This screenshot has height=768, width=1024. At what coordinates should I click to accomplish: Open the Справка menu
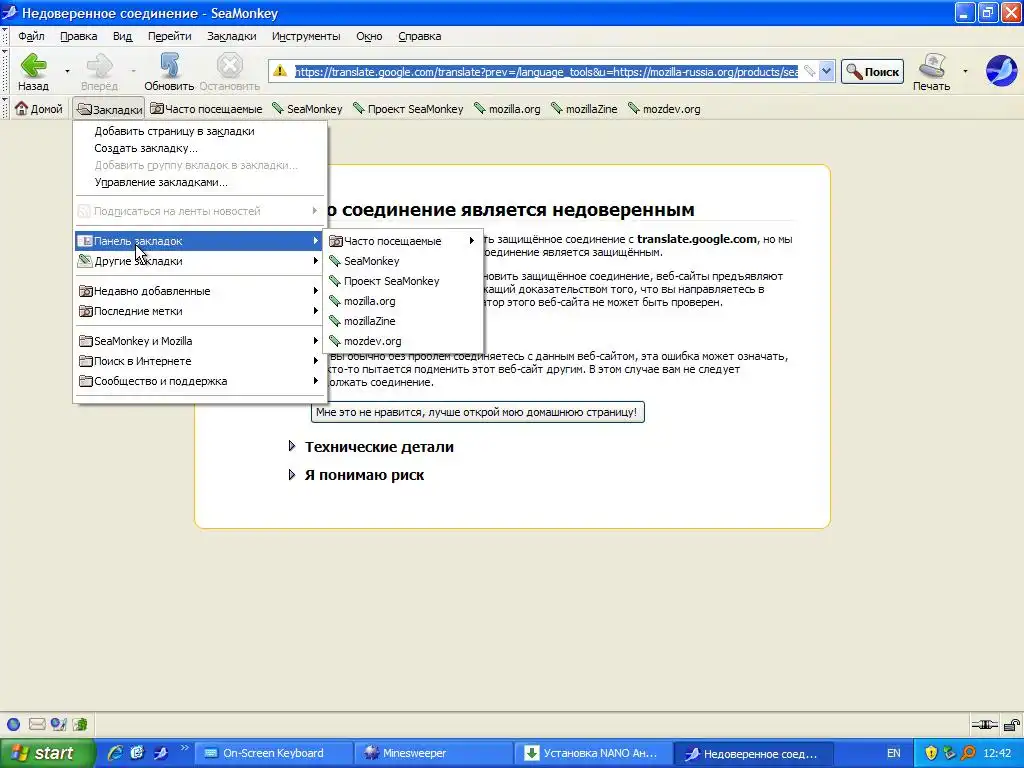coord(420,36)
